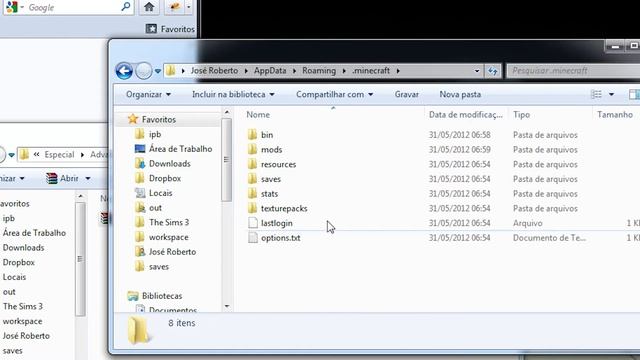Viewport: 640px width, 360px height.
Task: Open saves in Explorer favorites pane
Action: coord(158,267)
